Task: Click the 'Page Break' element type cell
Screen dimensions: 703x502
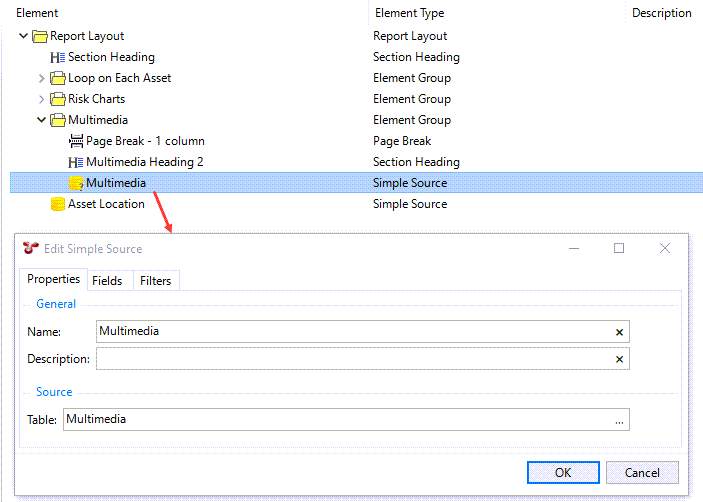Action: pos(402,141)
